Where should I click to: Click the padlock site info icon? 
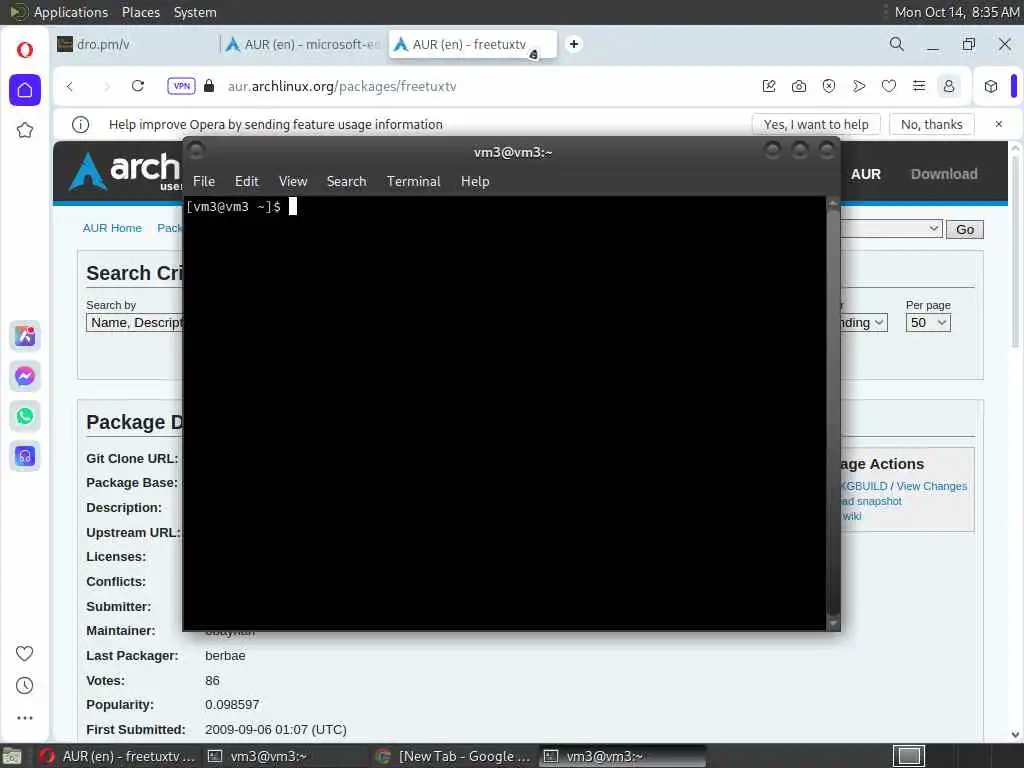coord(209,86)
